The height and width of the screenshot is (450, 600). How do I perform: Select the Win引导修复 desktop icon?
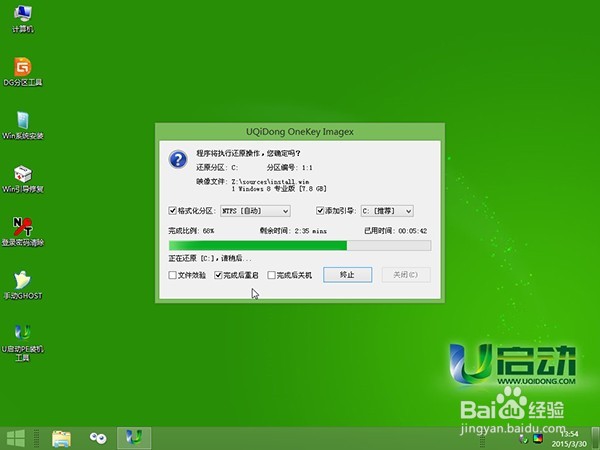pos(23,179)
